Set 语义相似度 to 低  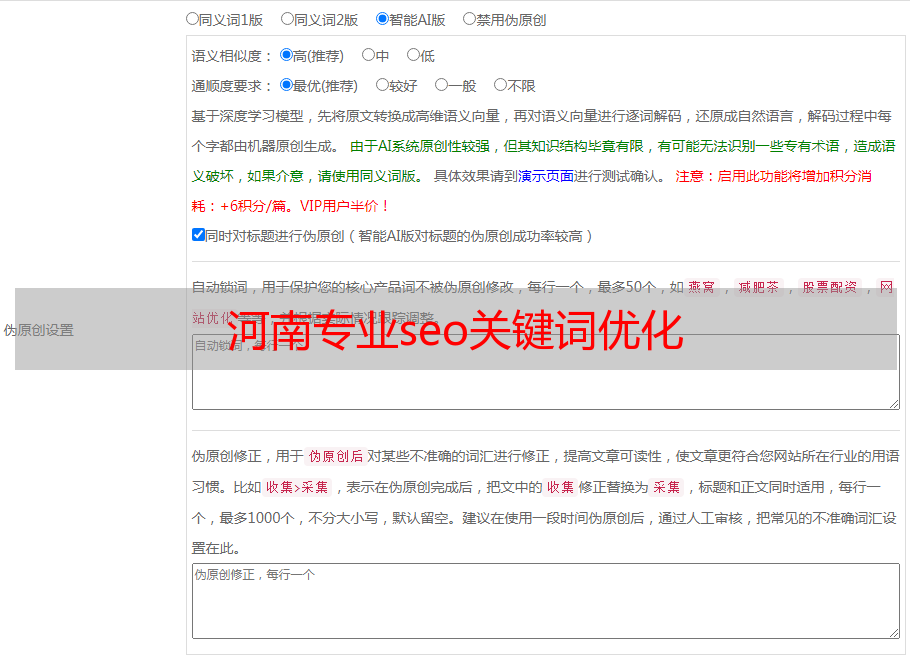tap(413, 56)
